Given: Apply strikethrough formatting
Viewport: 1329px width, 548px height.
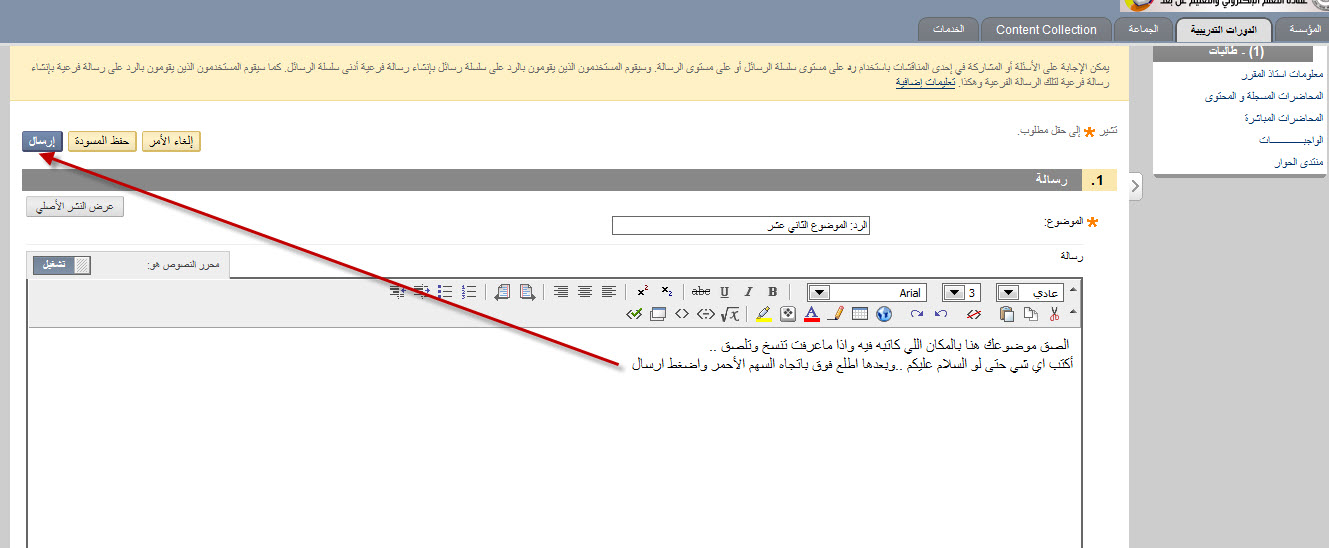Looking at the screenshot, I should point(701,292).
